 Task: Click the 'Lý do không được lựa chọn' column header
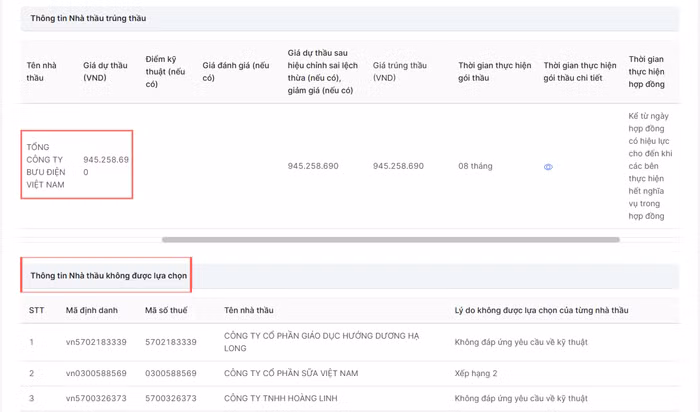[x=541, y=310]
